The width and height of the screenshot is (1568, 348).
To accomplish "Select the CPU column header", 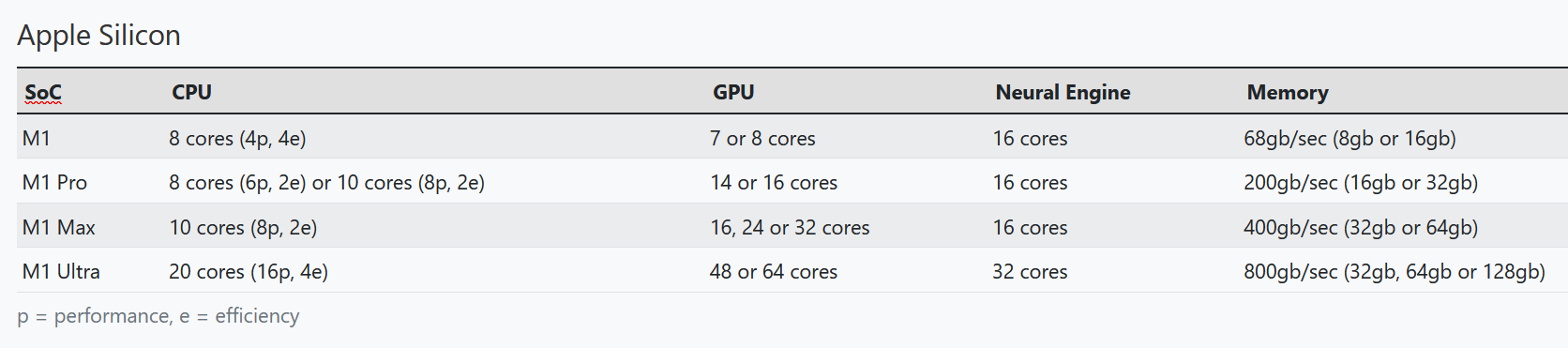I will tap(191, 92).
